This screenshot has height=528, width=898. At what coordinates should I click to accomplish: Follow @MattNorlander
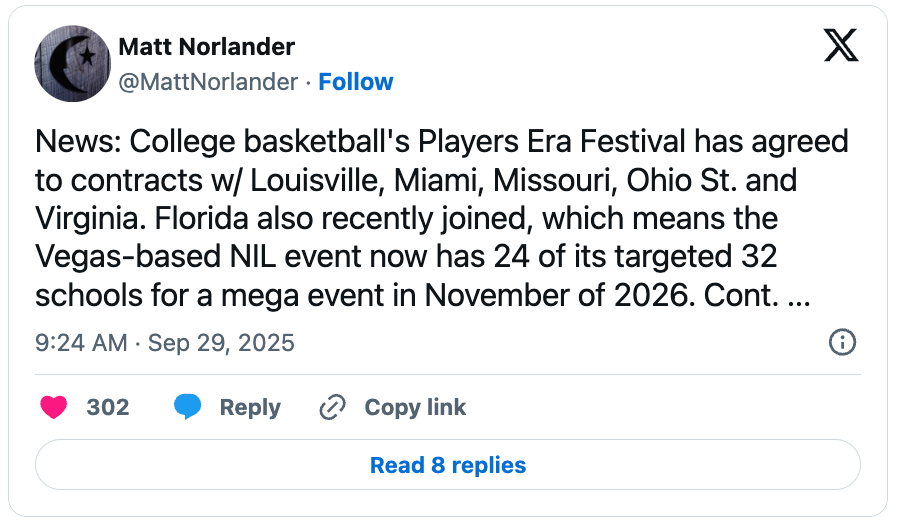[x=356, y=82]
